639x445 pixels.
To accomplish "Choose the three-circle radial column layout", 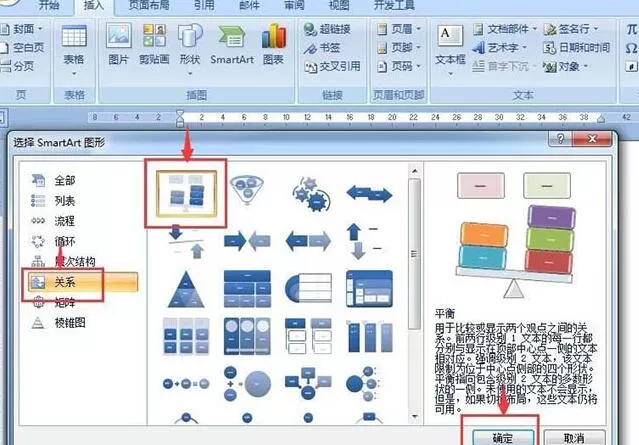I will 247,336.
